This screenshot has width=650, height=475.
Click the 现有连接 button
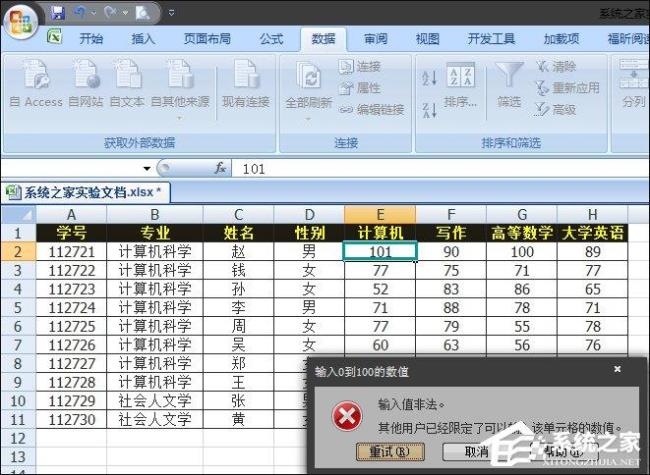click(246, 84)
